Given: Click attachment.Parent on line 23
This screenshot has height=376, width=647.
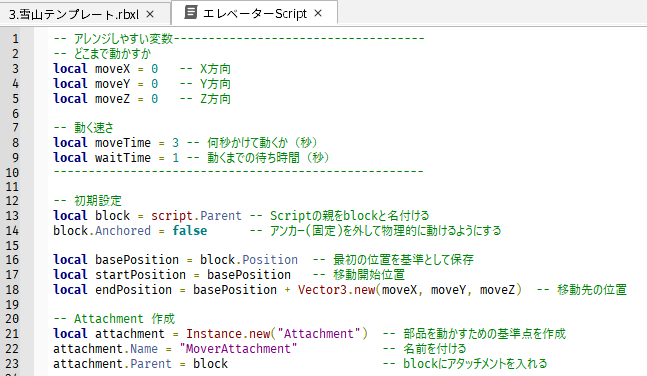Looking at the screenshot, I should coord(112,364).
